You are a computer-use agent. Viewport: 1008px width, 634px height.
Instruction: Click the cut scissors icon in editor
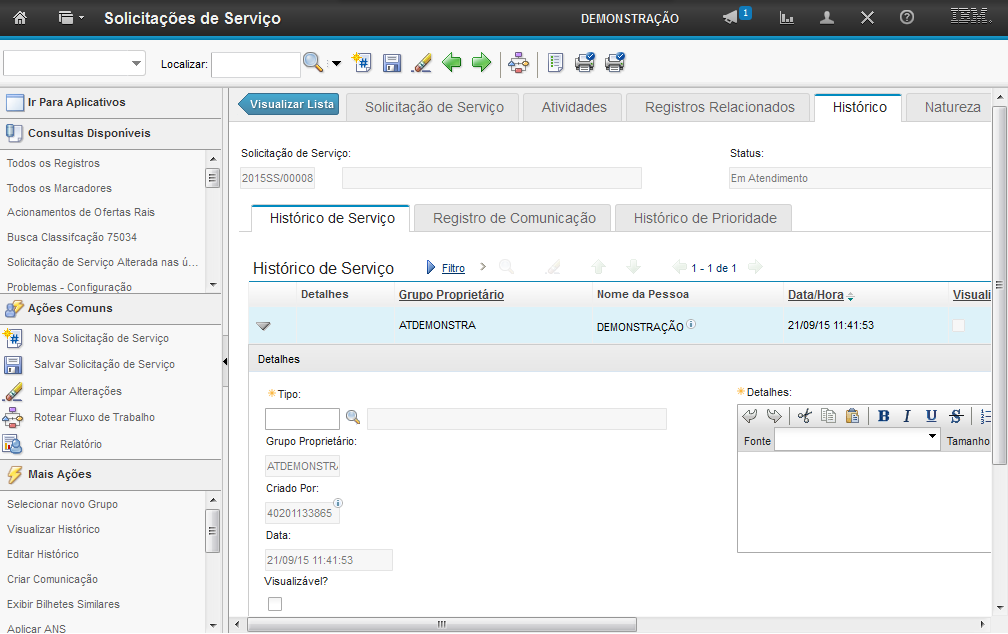(x=804, y=416)
